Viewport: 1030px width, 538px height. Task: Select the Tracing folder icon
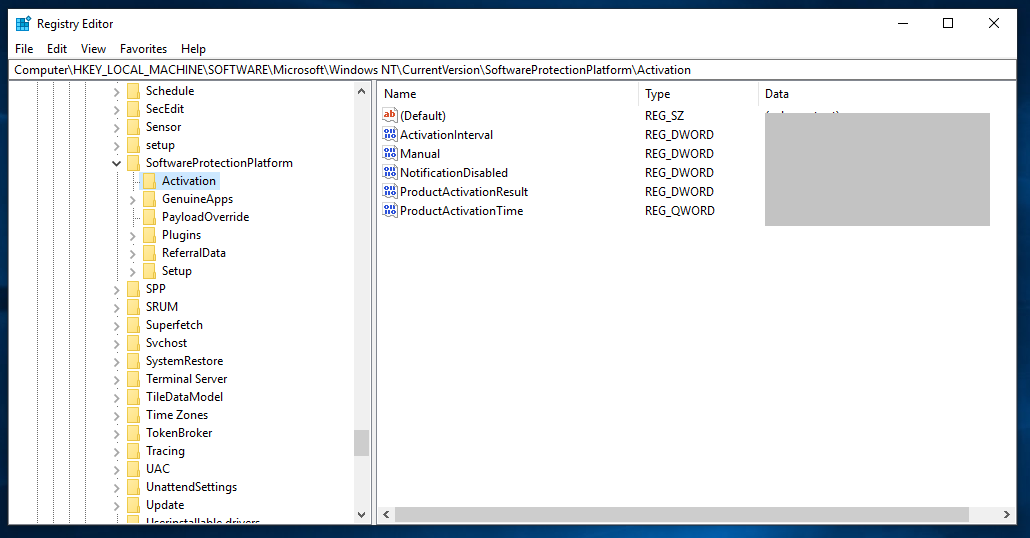coord(133,451)
